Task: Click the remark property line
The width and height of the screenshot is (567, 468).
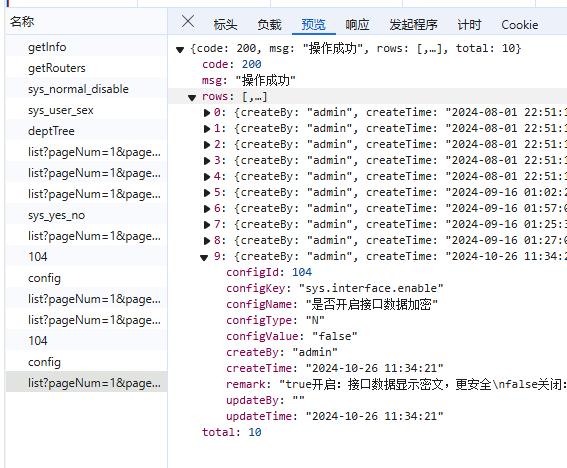Action: click(396, 384)
